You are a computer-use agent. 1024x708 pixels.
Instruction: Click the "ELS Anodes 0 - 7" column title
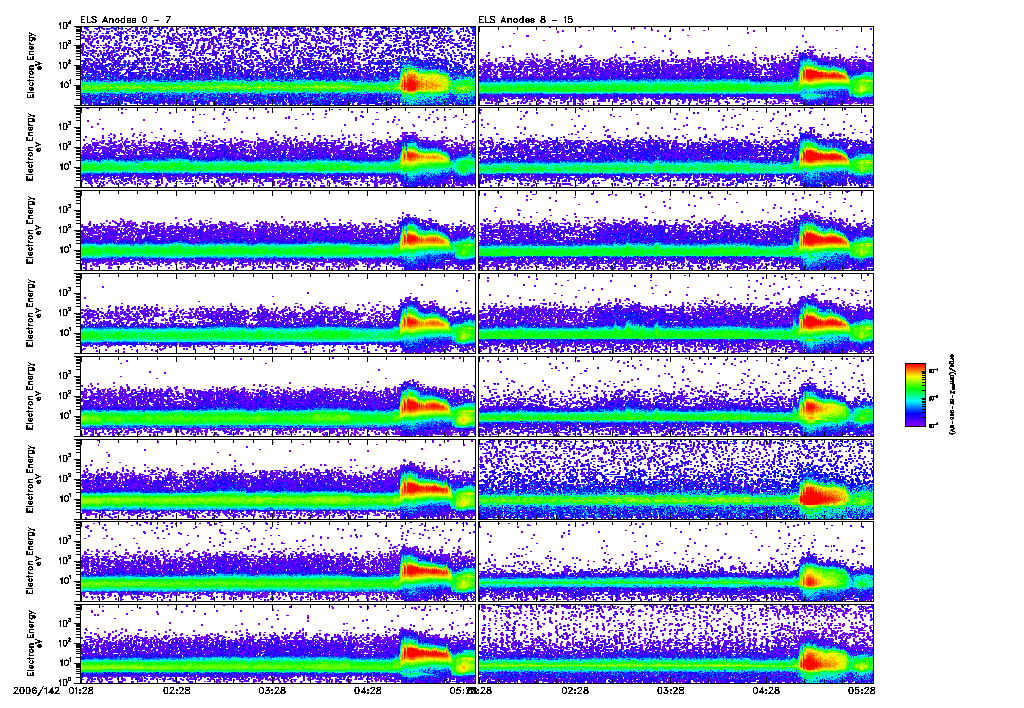pyautogui.click(x=126, y=20)
